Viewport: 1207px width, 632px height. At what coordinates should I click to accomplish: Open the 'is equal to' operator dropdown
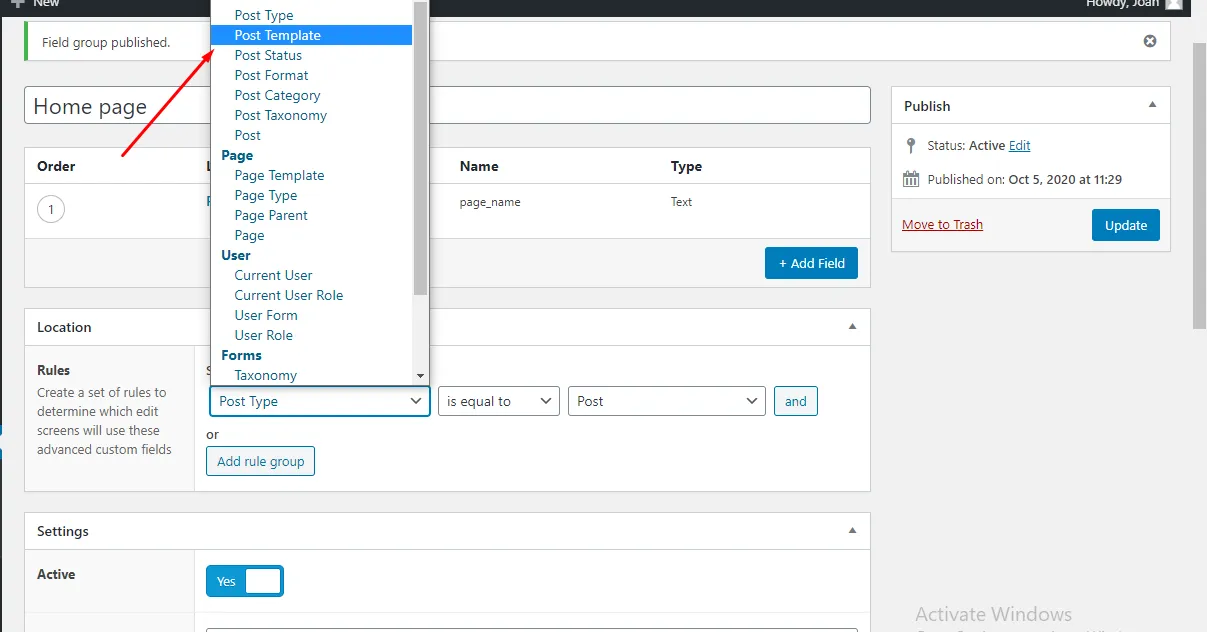(x=498, y=401)
